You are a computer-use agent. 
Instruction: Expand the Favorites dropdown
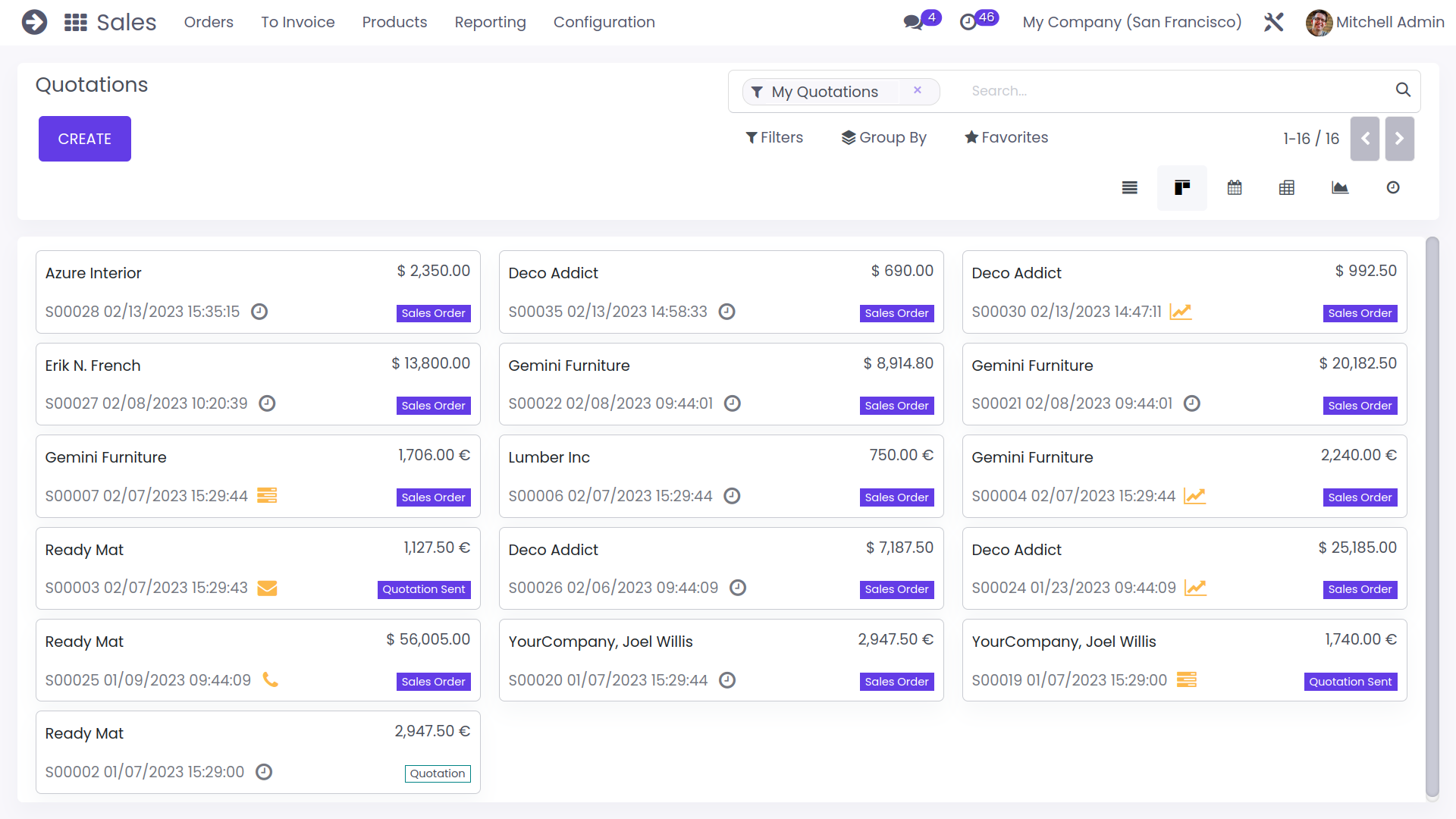pos(1006,137)
